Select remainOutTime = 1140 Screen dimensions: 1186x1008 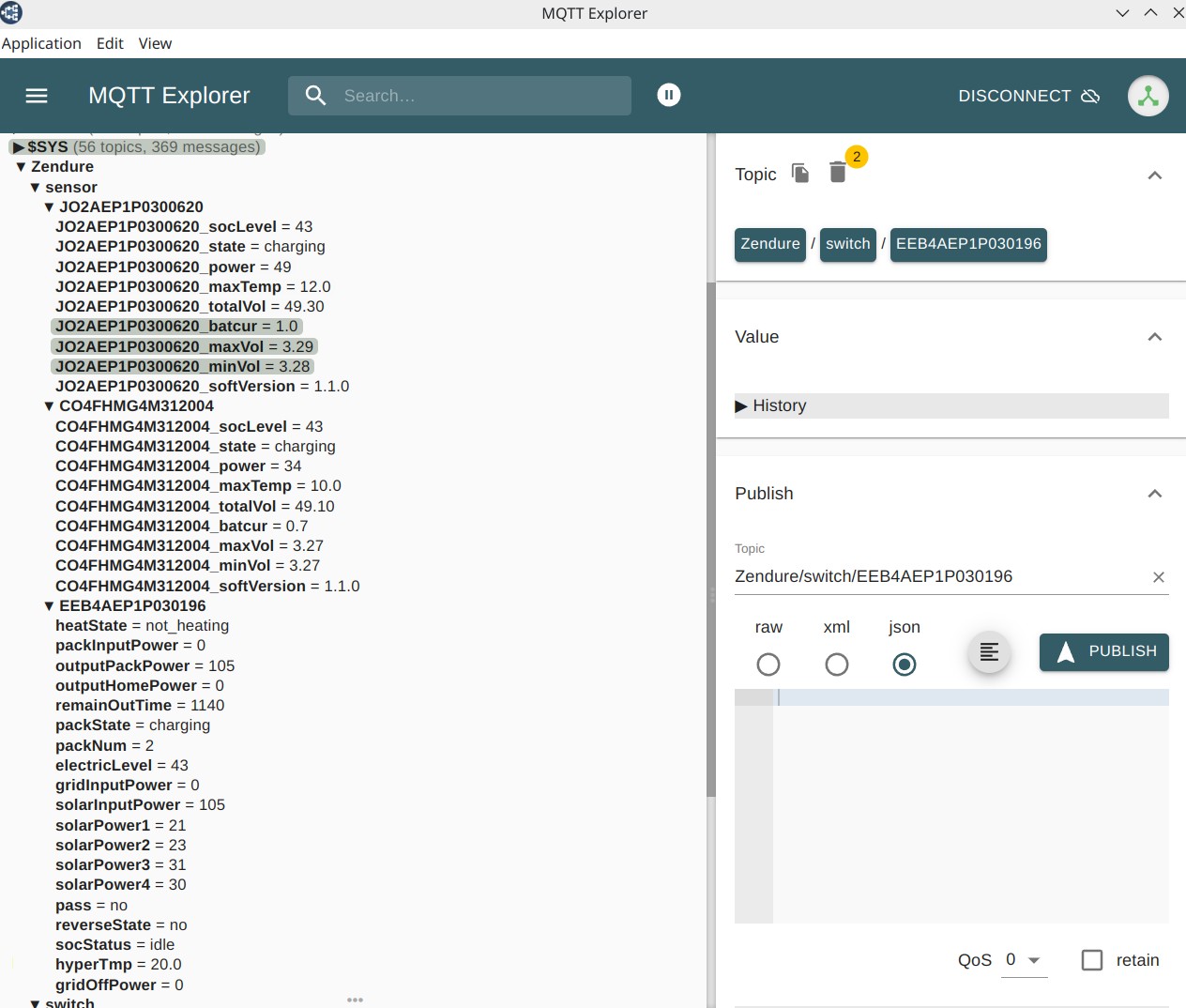tap(140, 706)
